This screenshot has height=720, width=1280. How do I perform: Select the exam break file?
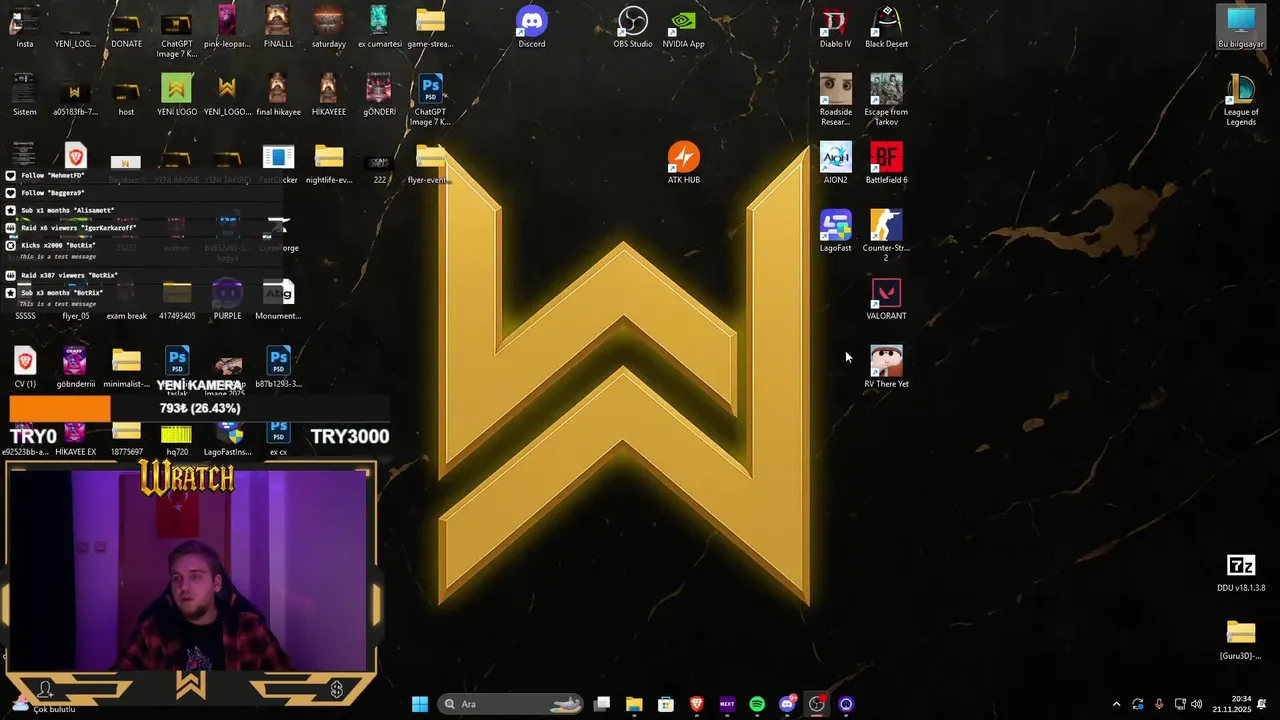click(126, 299)
